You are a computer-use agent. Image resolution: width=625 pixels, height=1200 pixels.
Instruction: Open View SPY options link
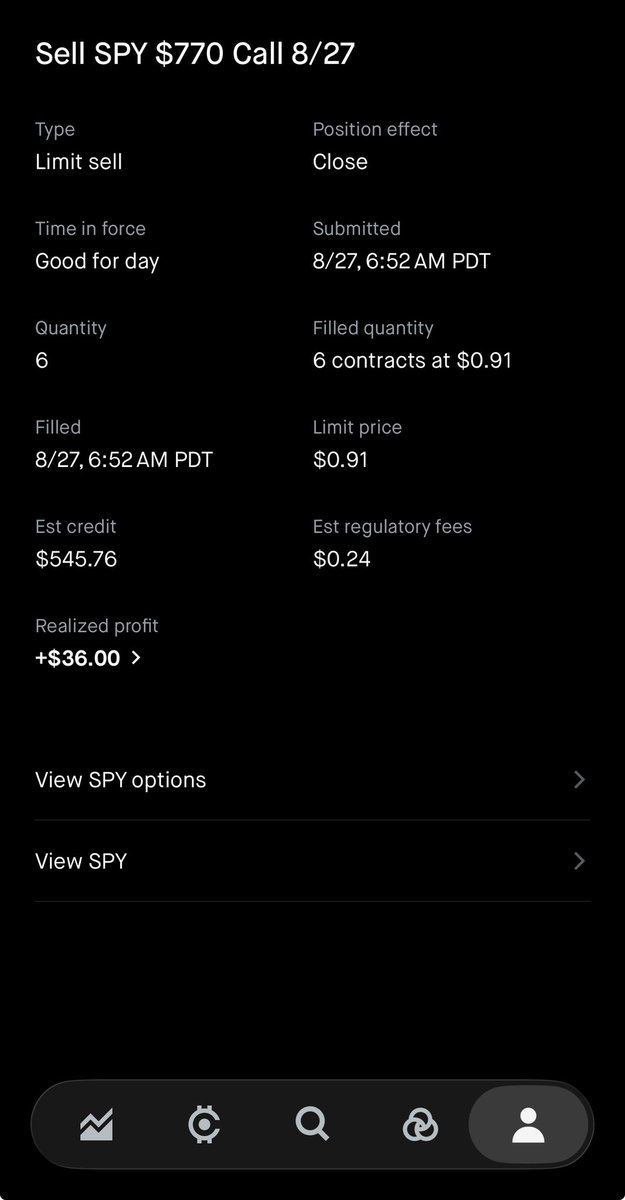pos(312,780)
